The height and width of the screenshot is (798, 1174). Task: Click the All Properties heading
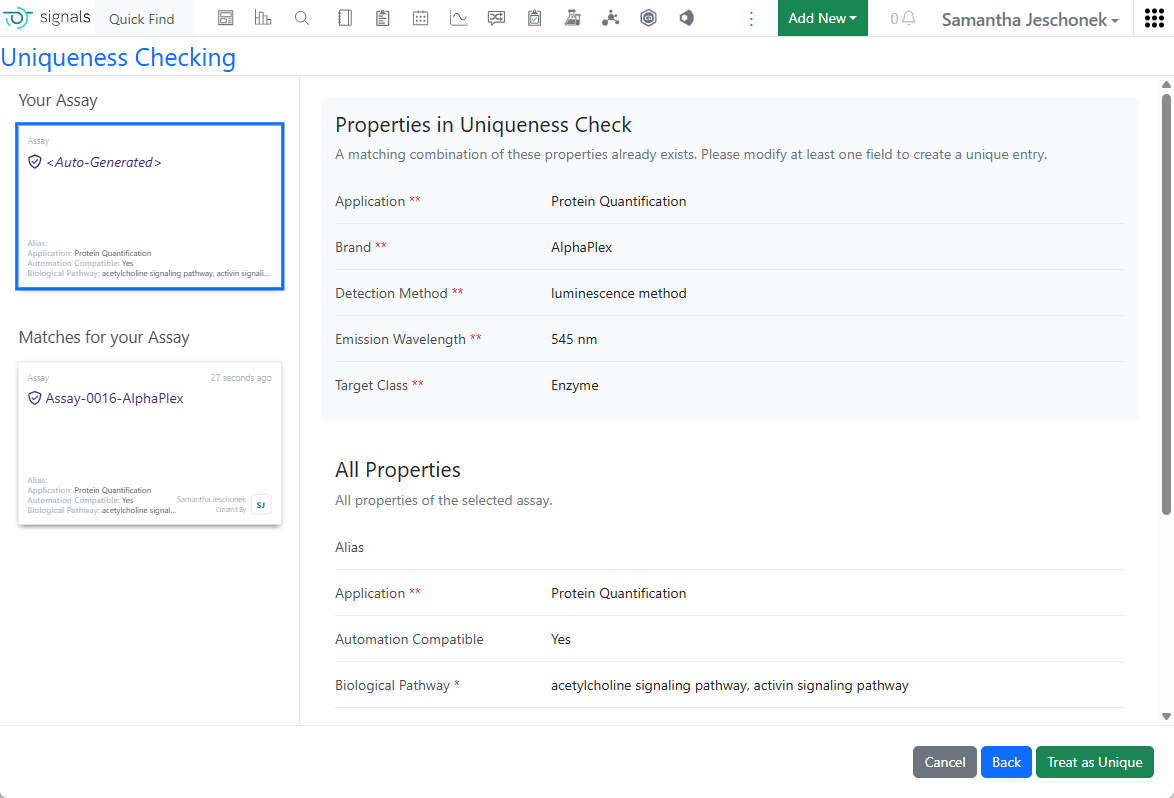point(398,470)
